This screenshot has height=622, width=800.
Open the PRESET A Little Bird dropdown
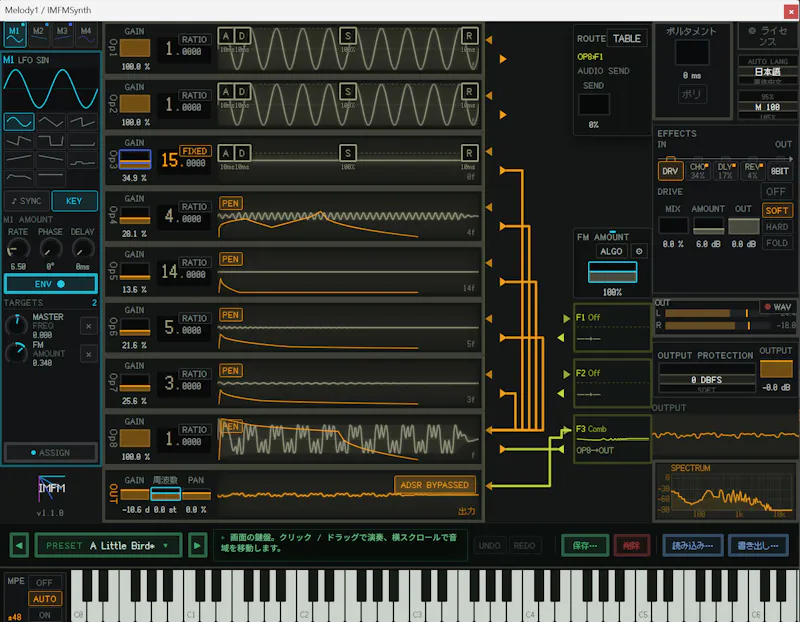tap(108, 545)
